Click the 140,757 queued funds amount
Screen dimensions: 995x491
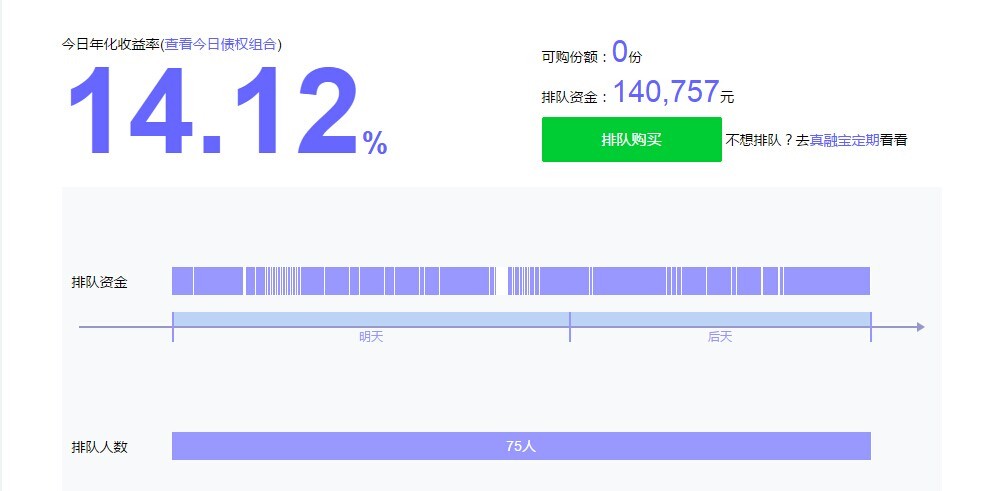tap(666, 93)
